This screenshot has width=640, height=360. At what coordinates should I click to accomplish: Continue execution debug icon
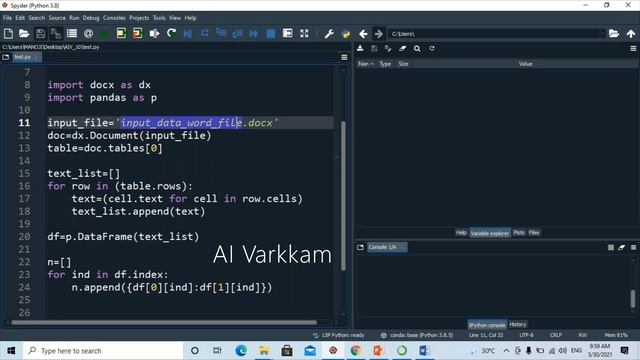coord(254,33)
